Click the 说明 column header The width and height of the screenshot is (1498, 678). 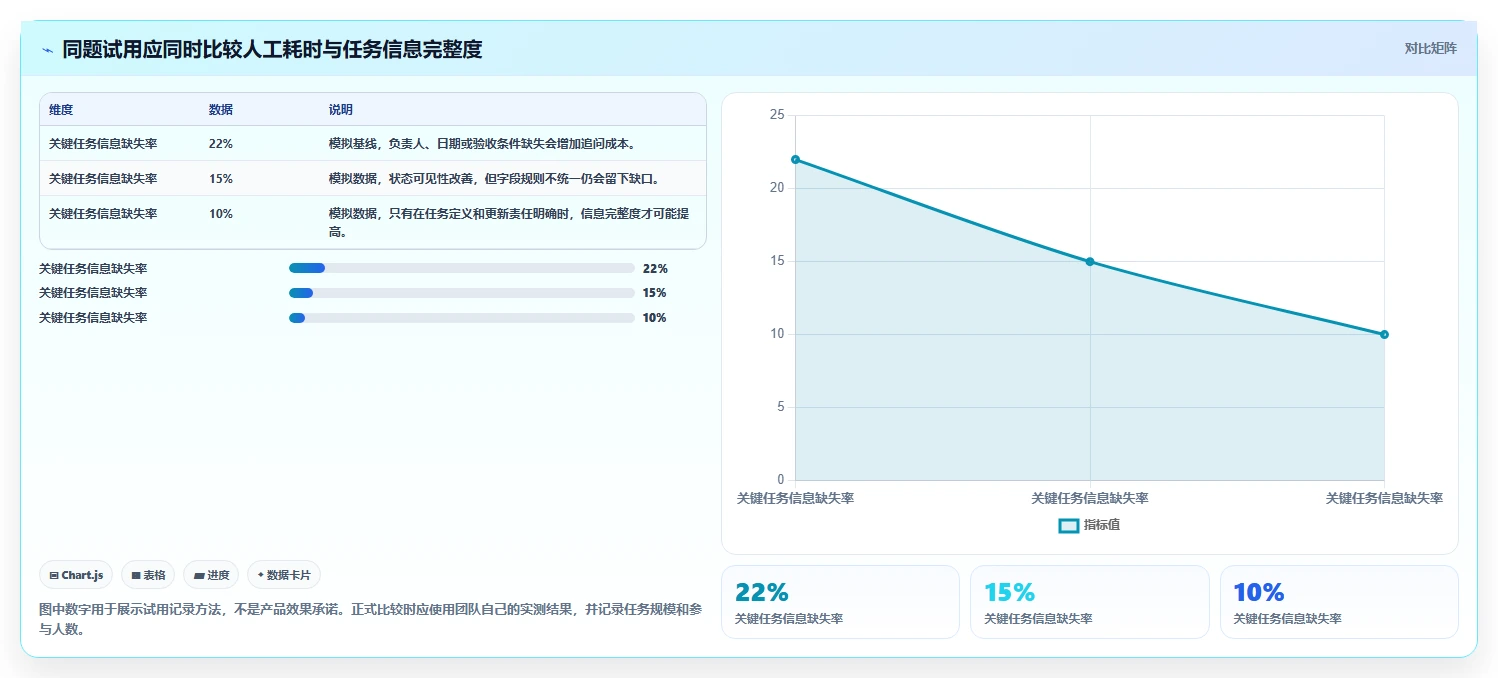(341, 110)
